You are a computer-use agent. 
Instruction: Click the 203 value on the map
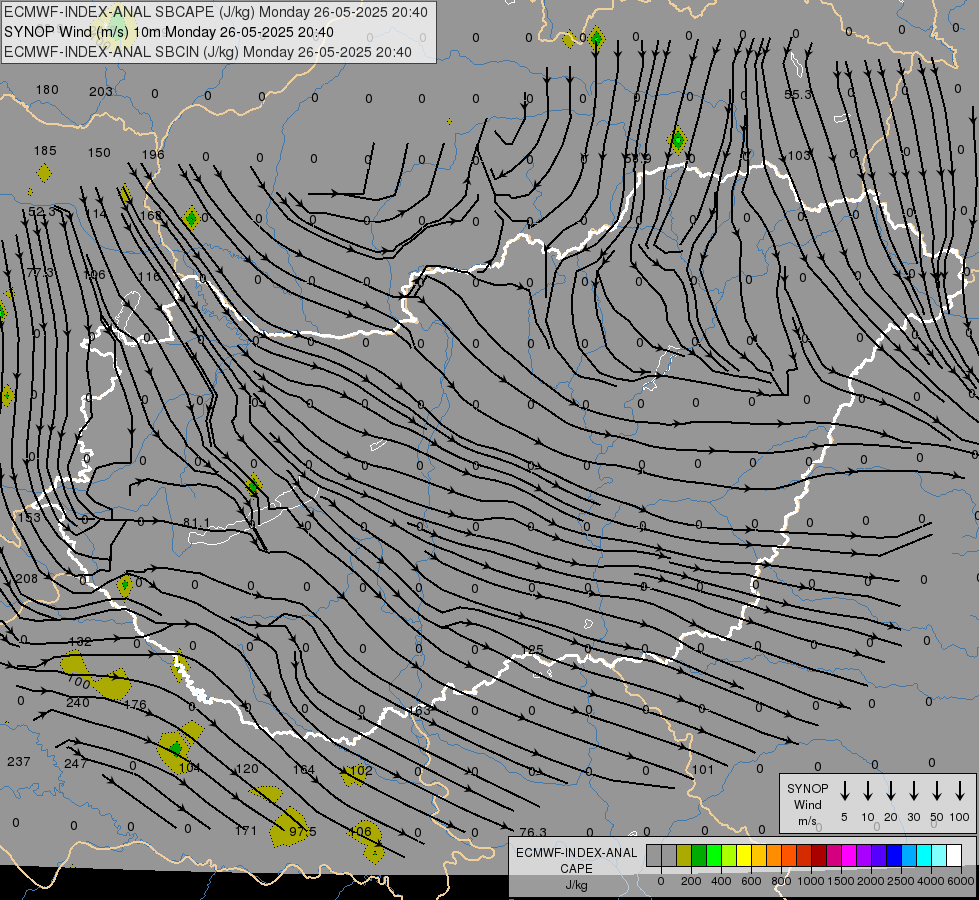pos(101,92)
